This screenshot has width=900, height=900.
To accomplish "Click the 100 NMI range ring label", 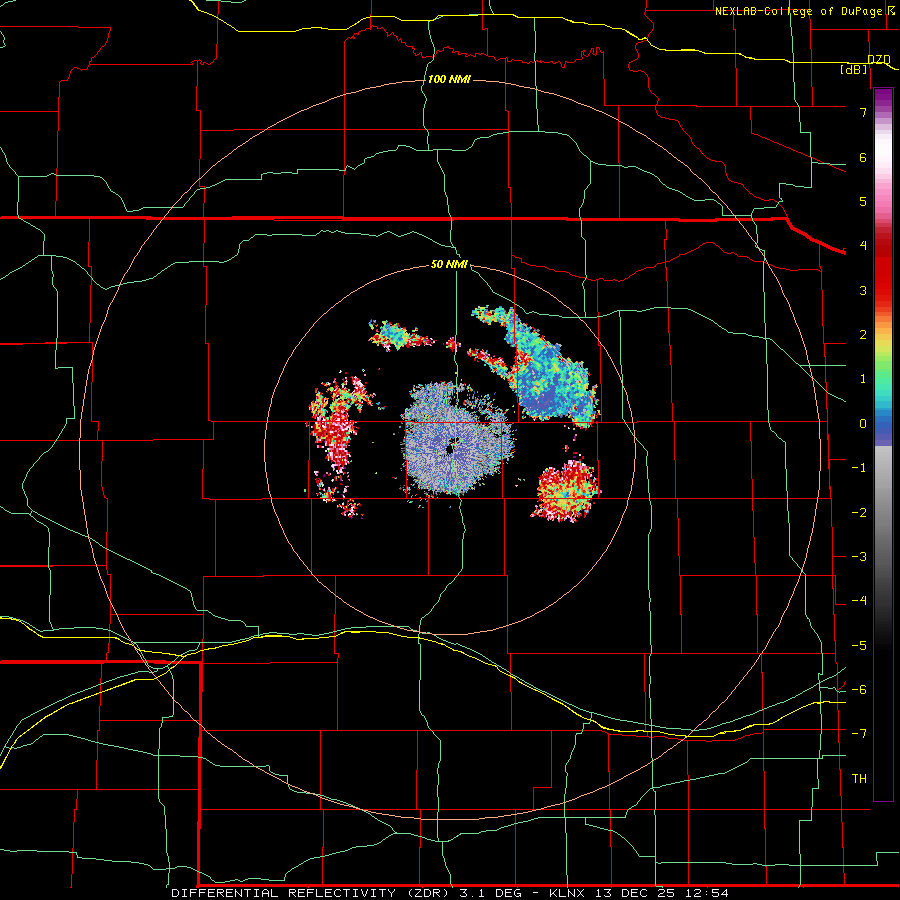I will click(449, 79).
